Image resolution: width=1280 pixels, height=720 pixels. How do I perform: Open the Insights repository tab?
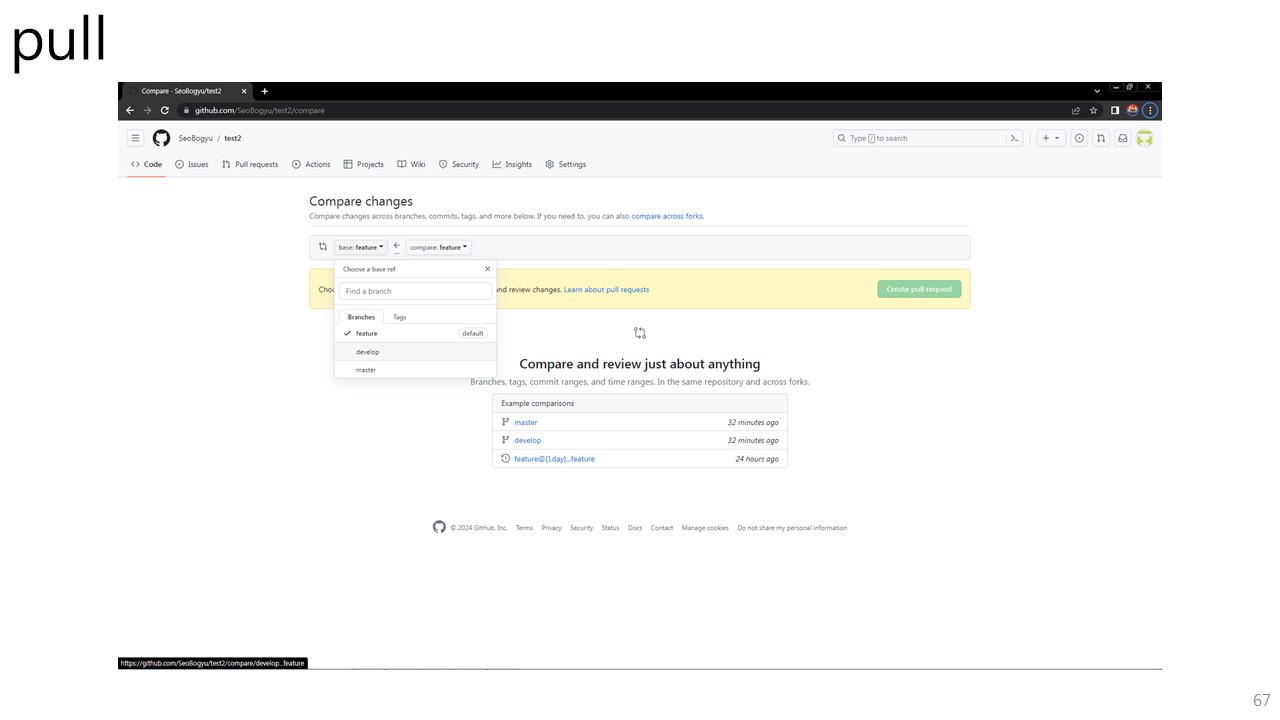pos(512,164)
